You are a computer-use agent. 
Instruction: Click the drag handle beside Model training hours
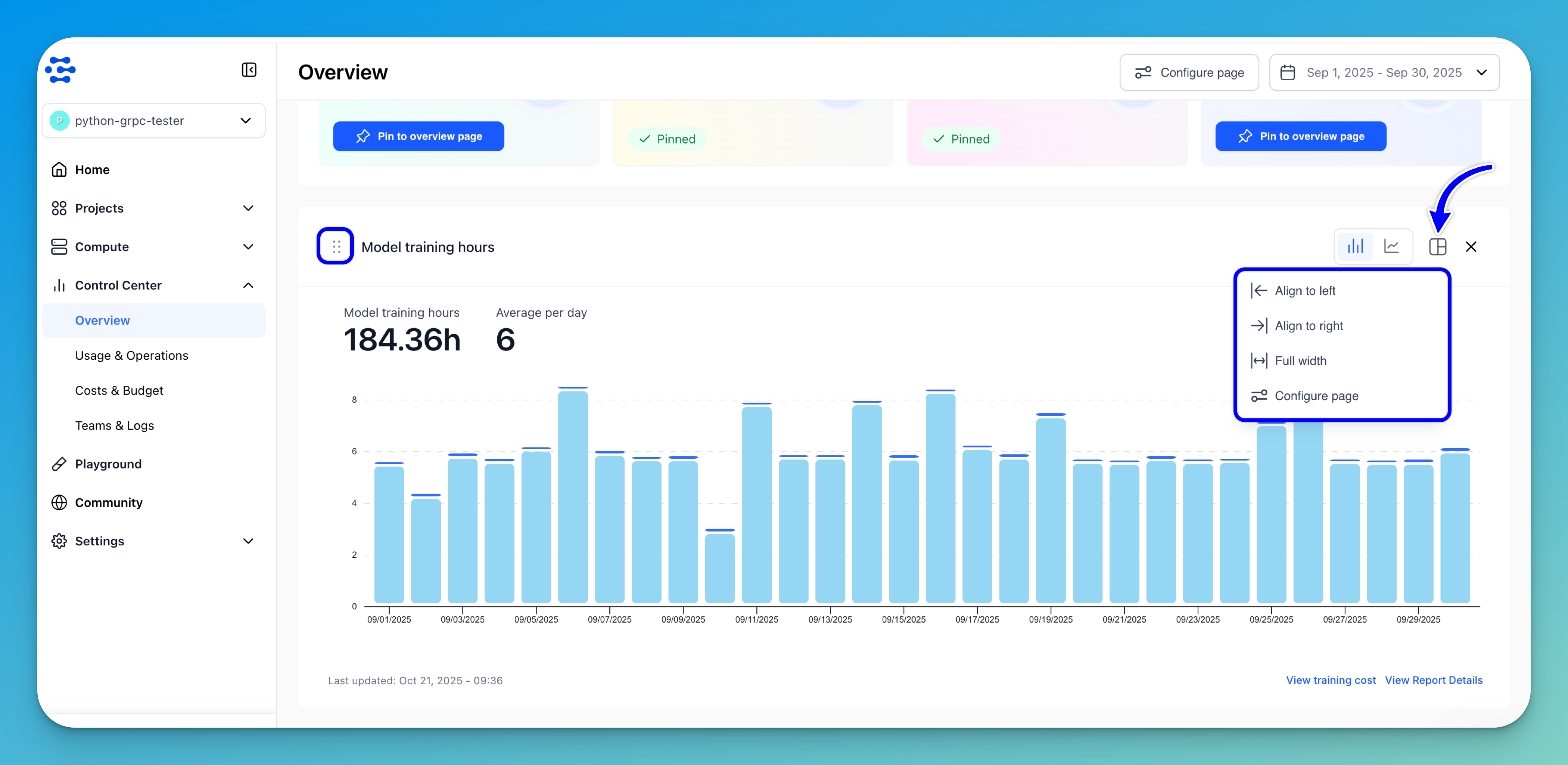tap(336, 247)
